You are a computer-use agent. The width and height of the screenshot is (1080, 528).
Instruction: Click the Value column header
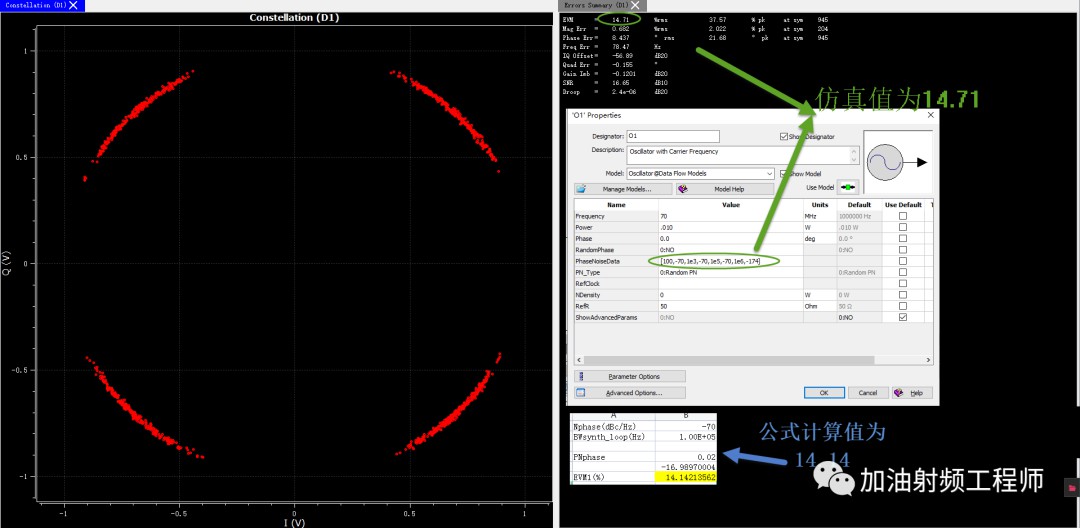[731, 204]
